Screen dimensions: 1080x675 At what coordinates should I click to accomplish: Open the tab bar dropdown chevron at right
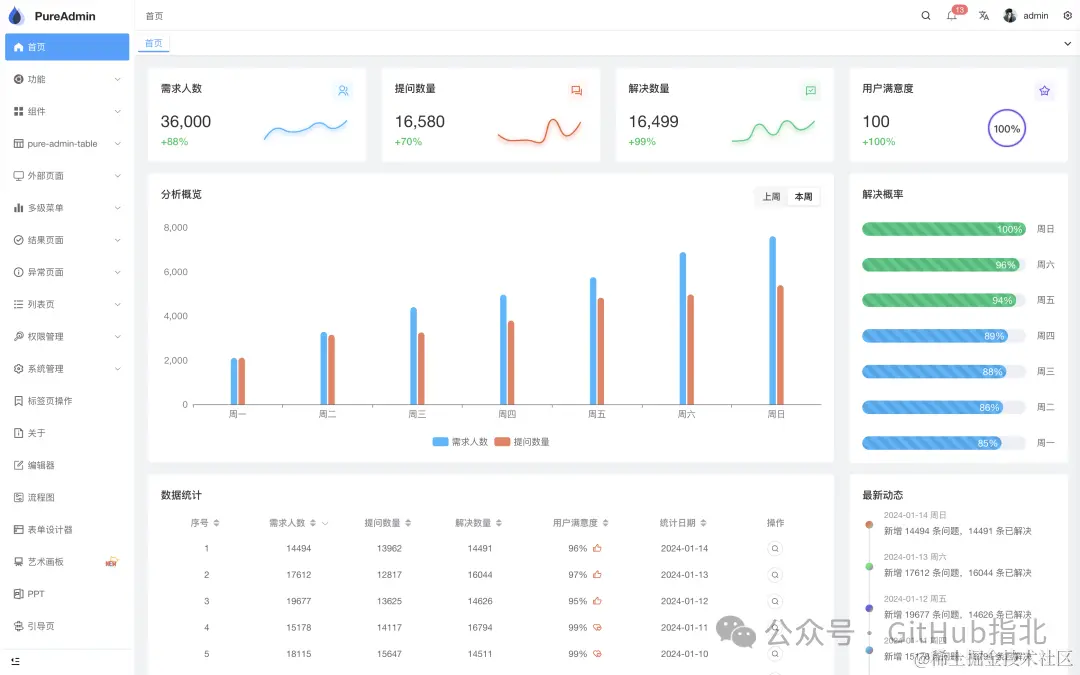1068,43
